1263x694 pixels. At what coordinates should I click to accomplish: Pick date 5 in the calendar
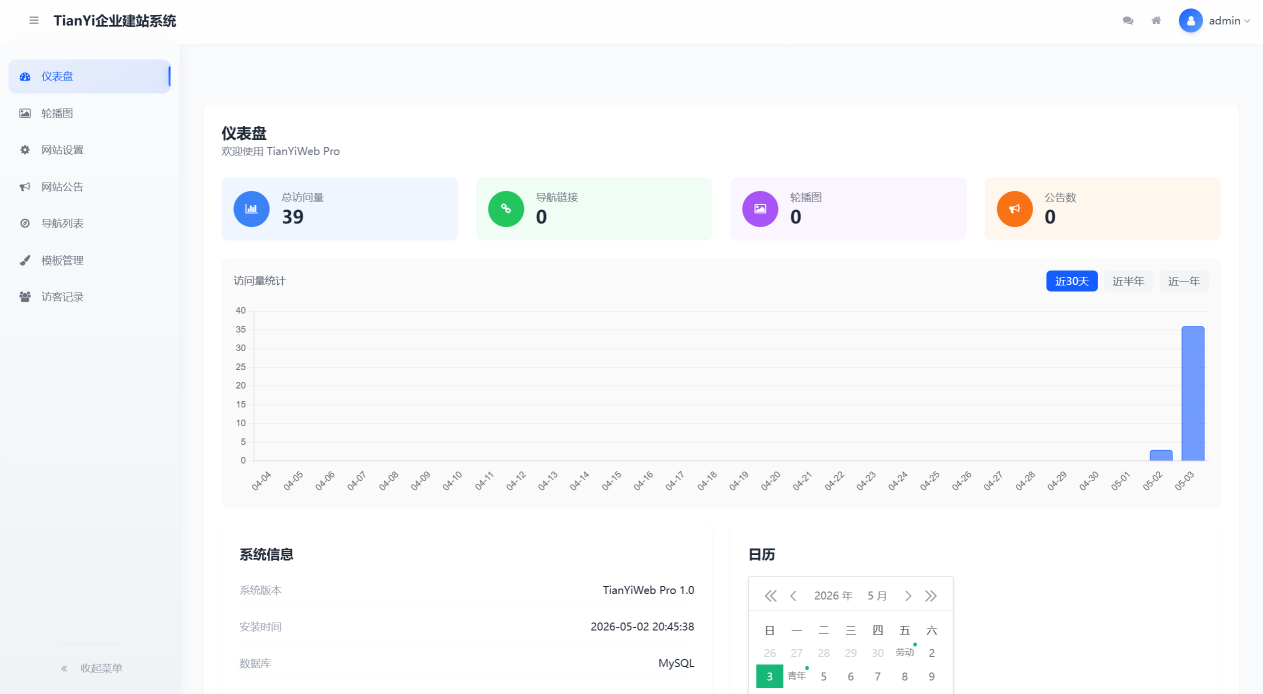(824, 677)
